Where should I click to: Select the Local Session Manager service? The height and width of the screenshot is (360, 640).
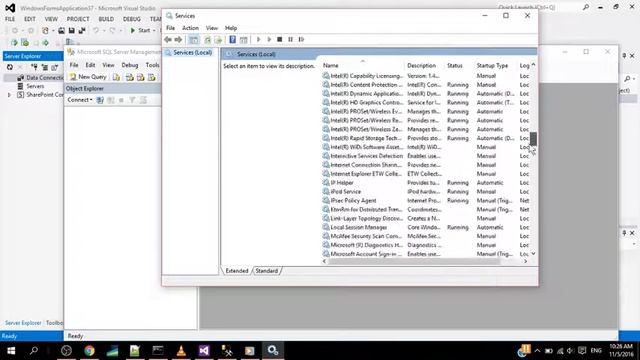coord(426,227)
